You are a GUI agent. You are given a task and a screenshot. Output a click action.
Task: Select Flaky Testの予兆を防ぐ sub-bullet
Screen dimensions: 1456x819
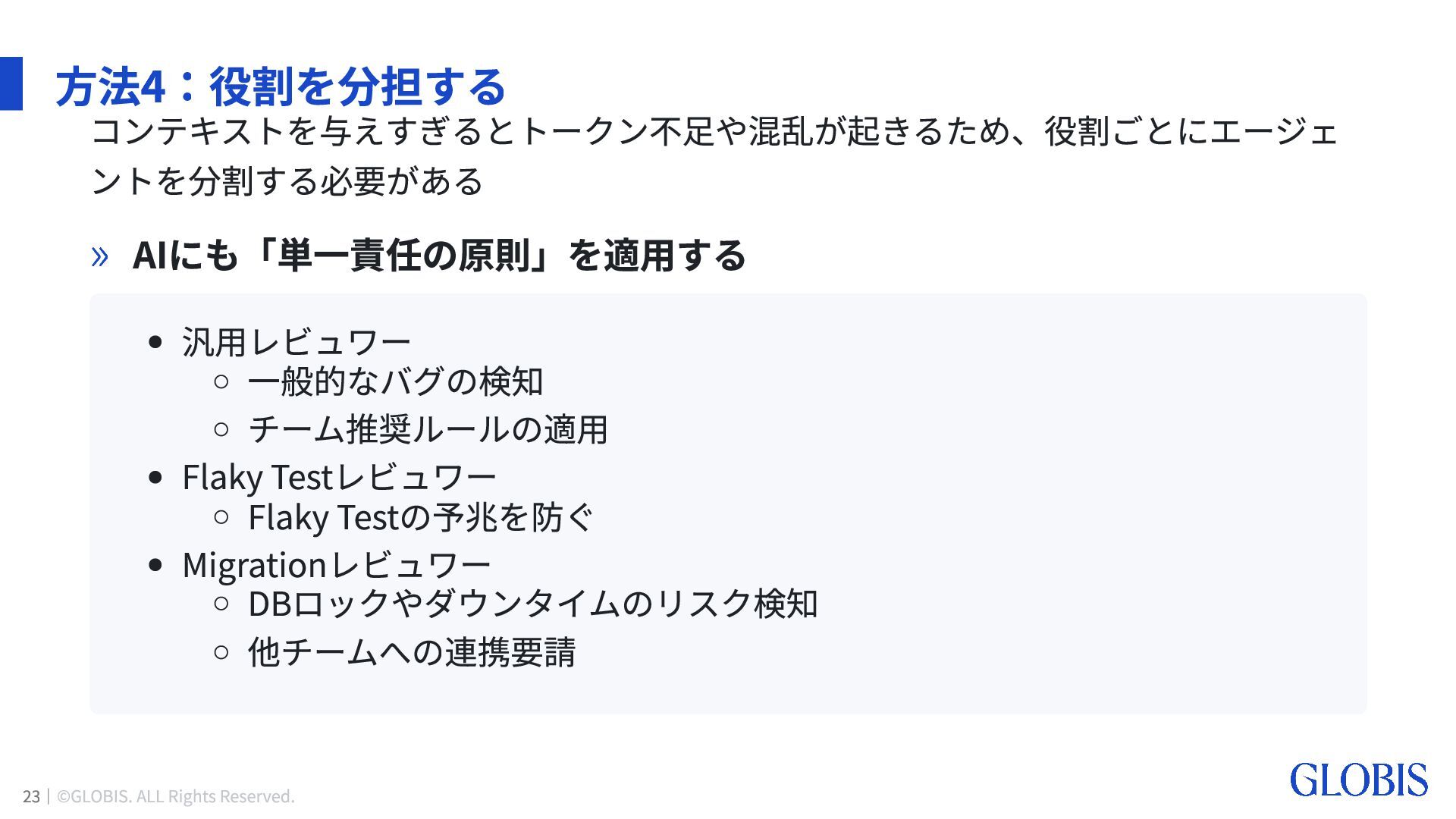pyautogui.click(x=421, y=517)
